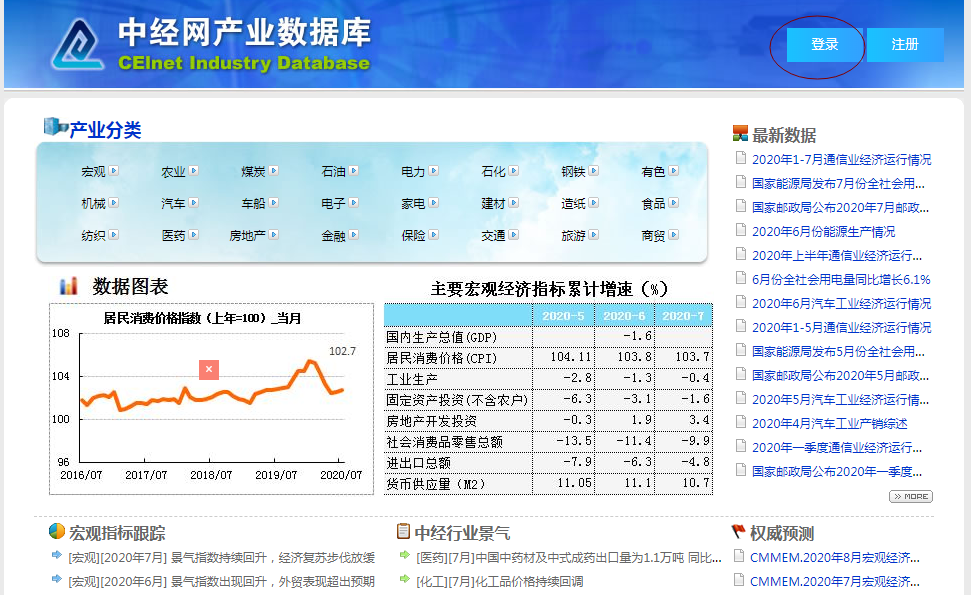Expand the 宏观 category arrow
The image size is (971, 595).
click(x=114, y=171)
